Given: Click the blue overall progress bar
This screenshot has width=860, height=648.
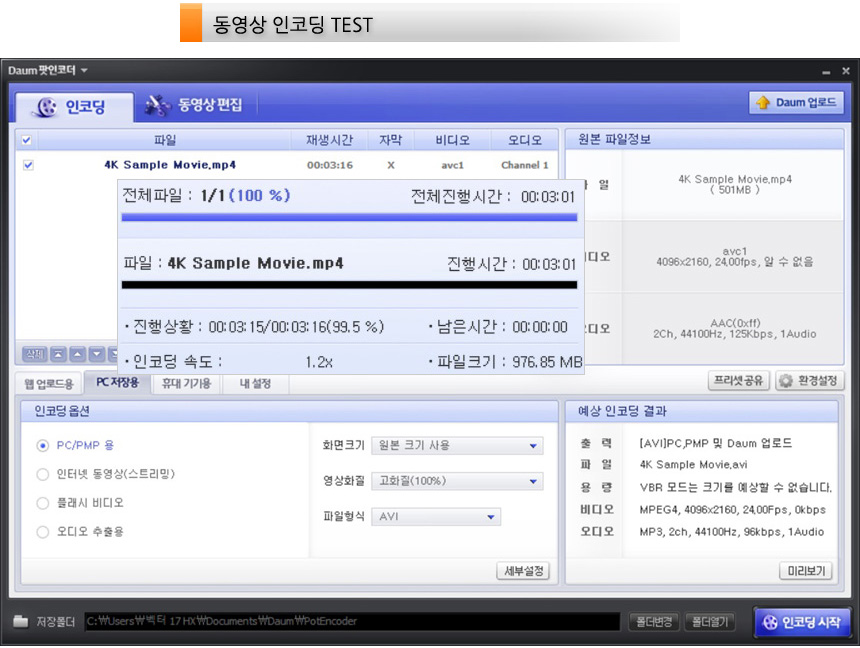Looking at the screenshot, I should (349, 217).
